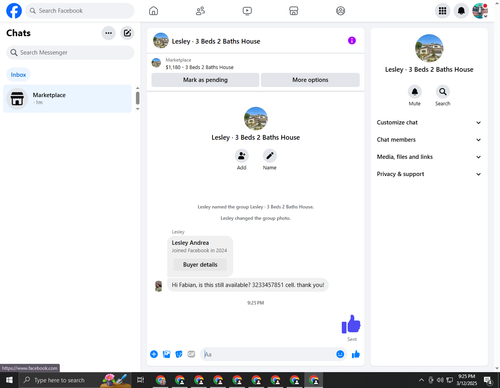Click the taskbar clock showing 9:25 PM
The width and height of the screenshot is (500, 388).
pos(467,380)
